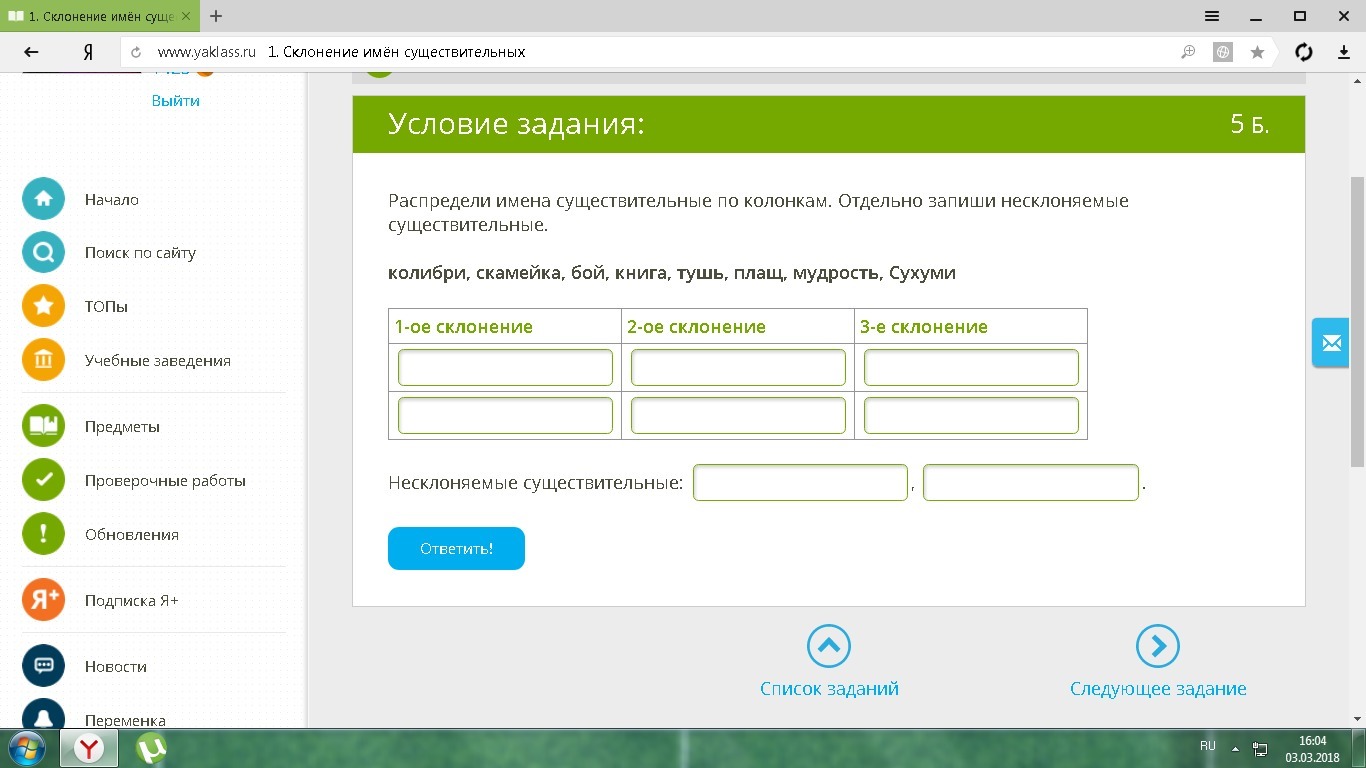Viewport: 1366px width, 768px height.
Task: Open the Список заданий link
Action: (829, 689)
